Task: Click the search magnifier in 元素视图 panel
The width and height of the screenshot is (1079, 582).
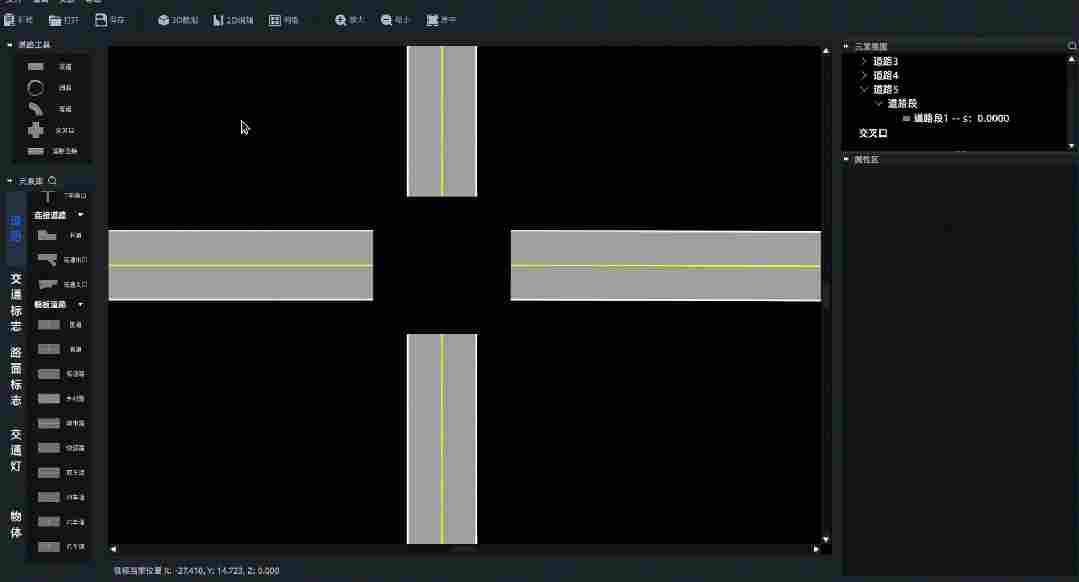Action: click(1070, 45)
